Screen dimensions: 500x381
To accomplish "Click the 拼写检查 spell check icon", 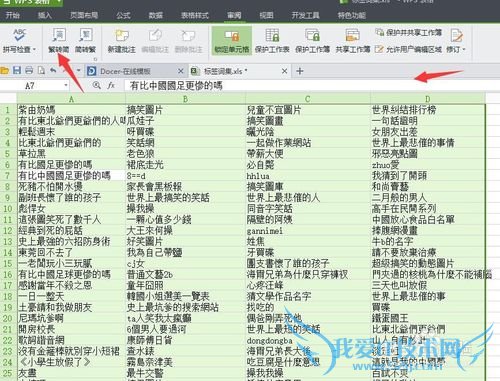I will click(19, 36).
